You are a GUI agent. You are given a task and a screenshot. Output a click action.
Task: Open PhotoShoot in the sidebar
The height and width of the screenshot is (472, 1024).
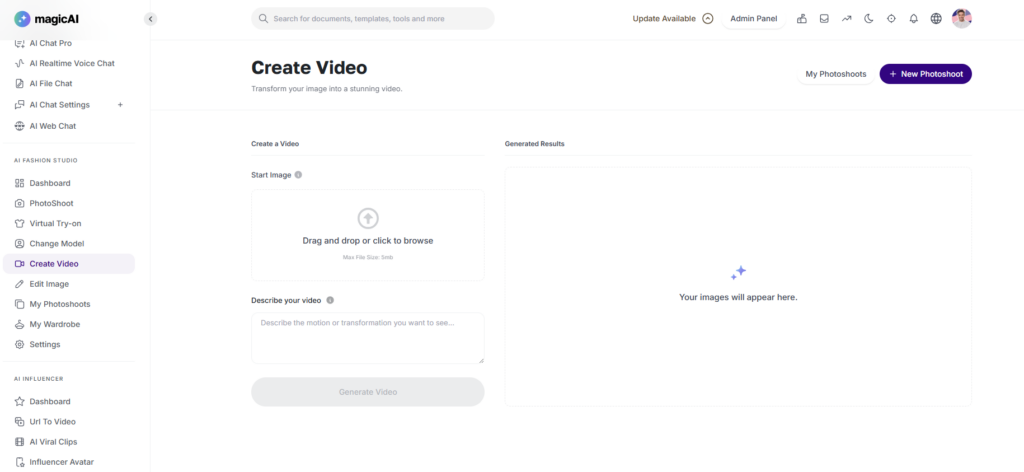pos(51,203)
